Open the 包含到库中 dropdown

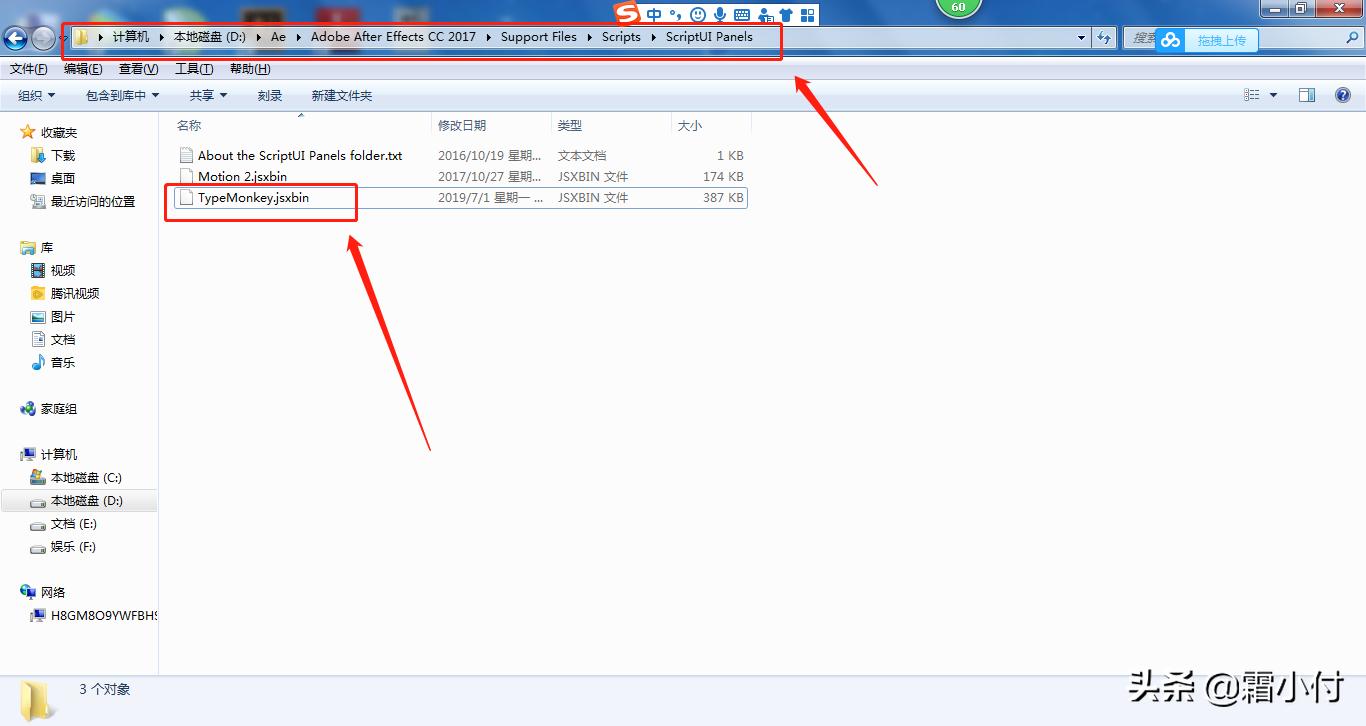[122, 96]
